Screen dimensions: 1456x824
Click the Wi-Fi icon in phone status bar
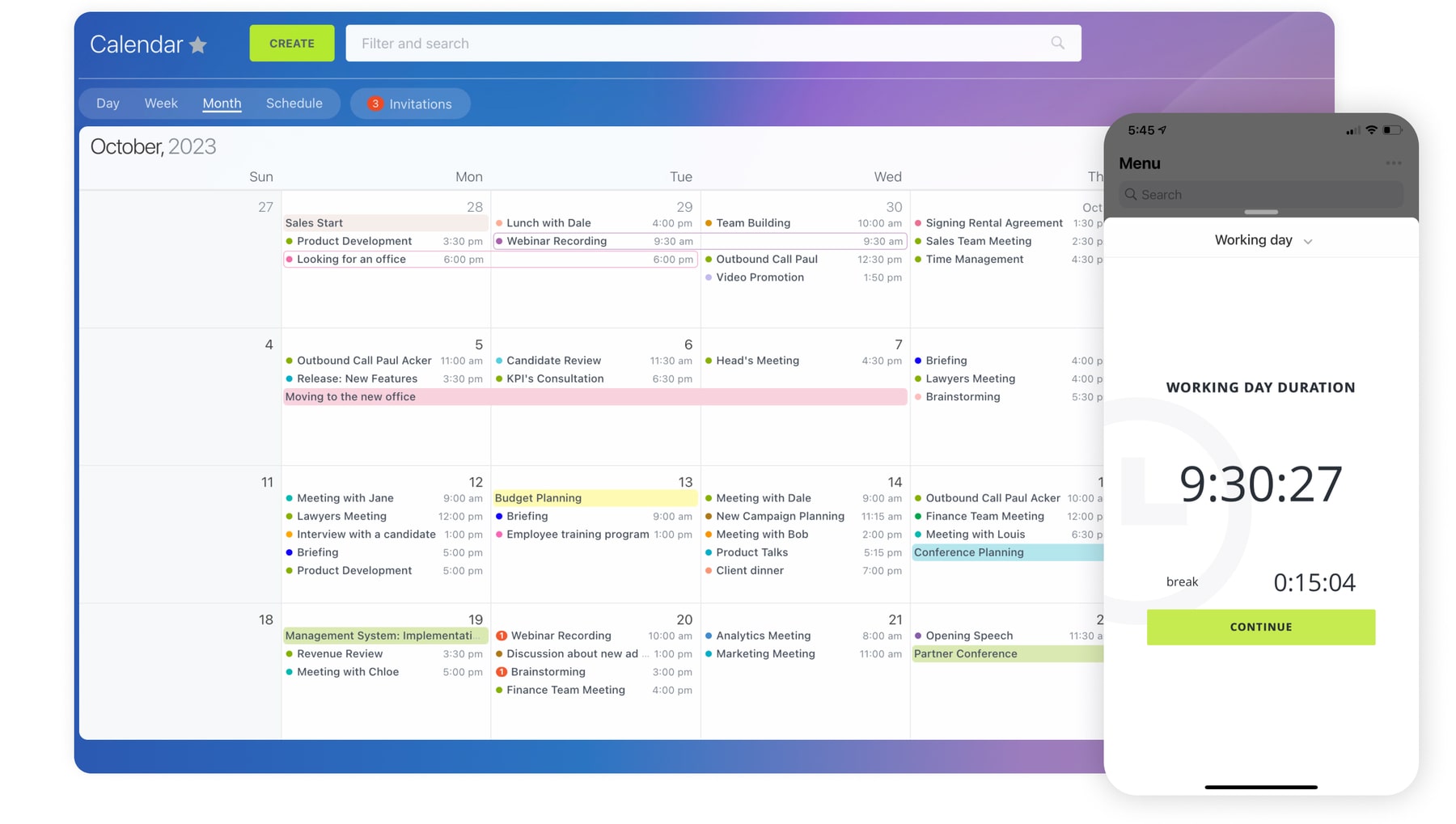1371,130
